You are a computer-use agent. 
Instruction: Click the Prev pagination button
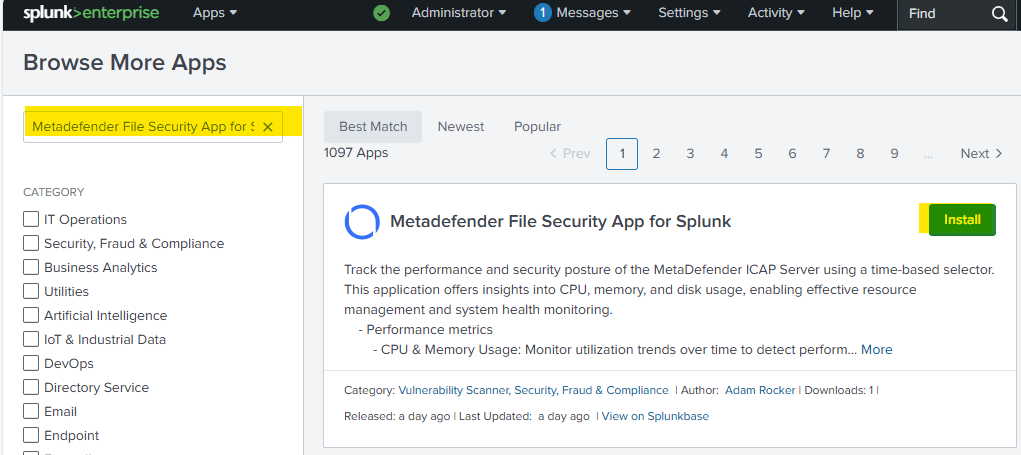(x=570, y=154)
